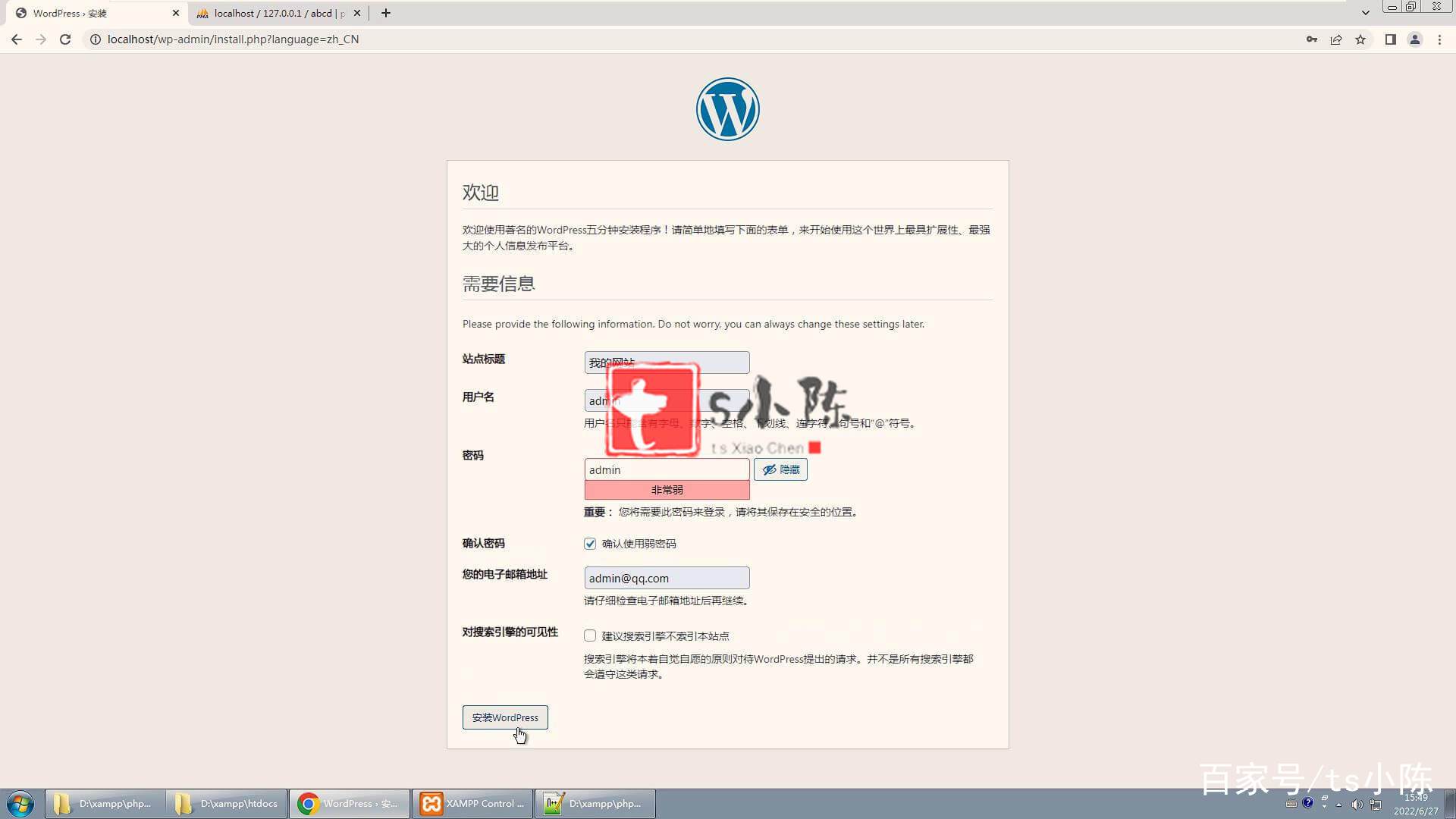This screenshot has height=819, width=1456.
Task: Open the Chrome profile avatar
Action: 1414,39
